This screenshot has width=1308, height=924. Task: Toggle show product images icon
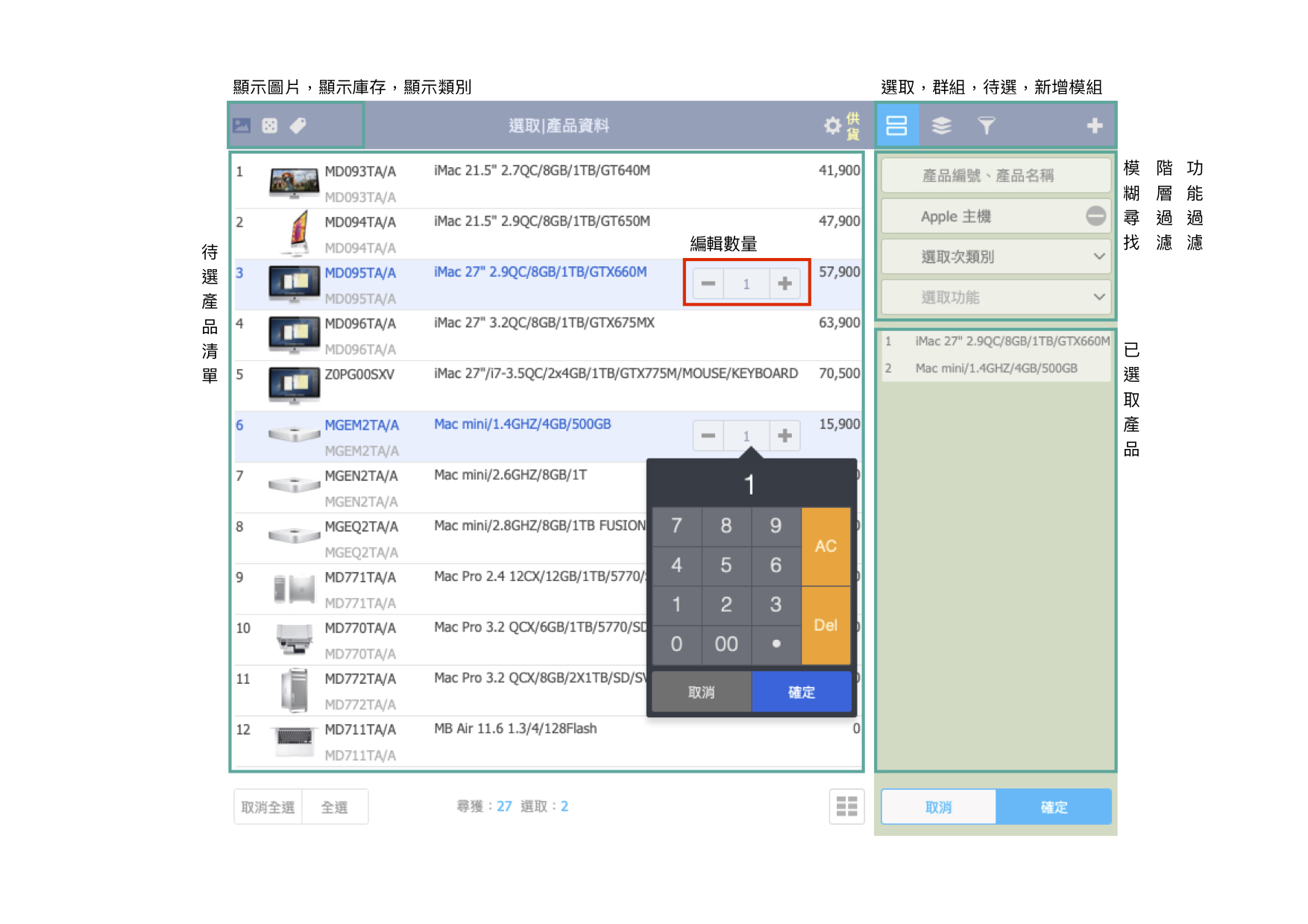pyautogui.click(x=242, y=125)
